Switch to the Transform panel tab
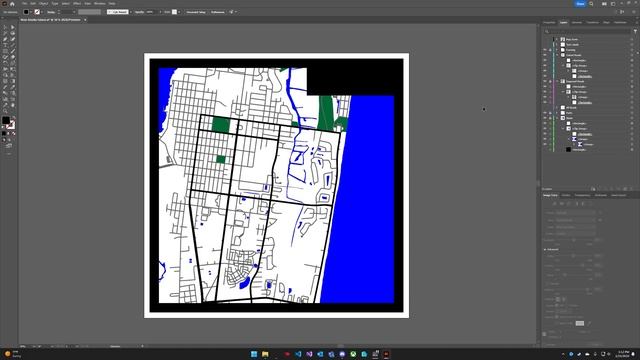 [593, 22]
